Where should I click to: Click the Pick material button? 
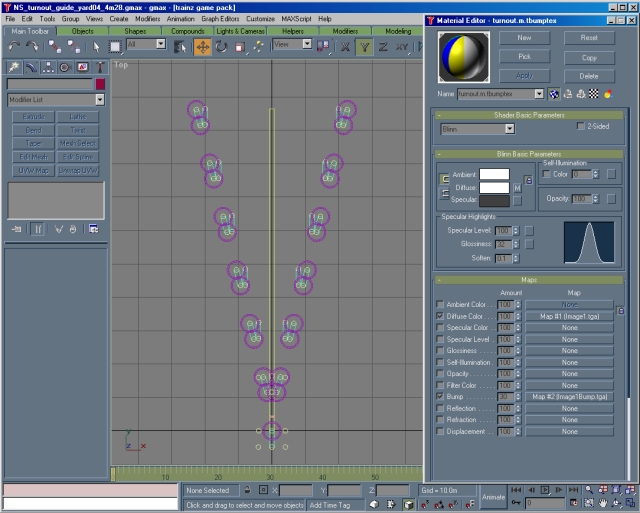tap(524, 57)
